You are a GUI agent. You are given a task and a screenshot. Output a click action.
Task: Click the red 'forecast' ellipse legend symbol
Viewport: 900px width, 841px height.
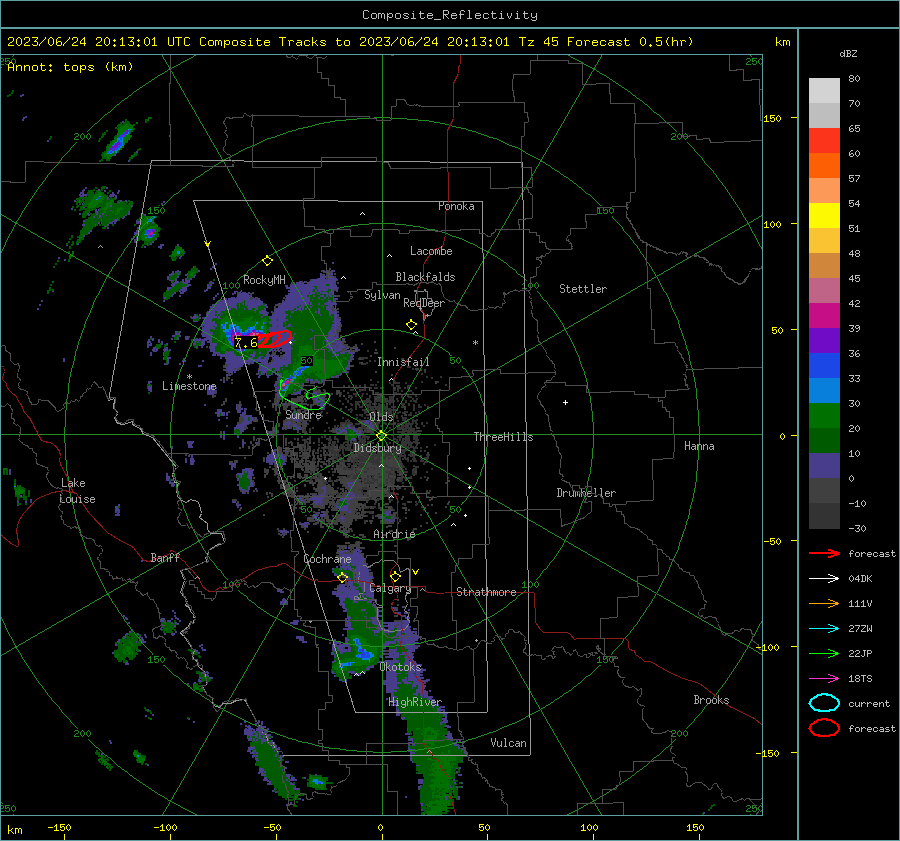[x=824, y=728]
